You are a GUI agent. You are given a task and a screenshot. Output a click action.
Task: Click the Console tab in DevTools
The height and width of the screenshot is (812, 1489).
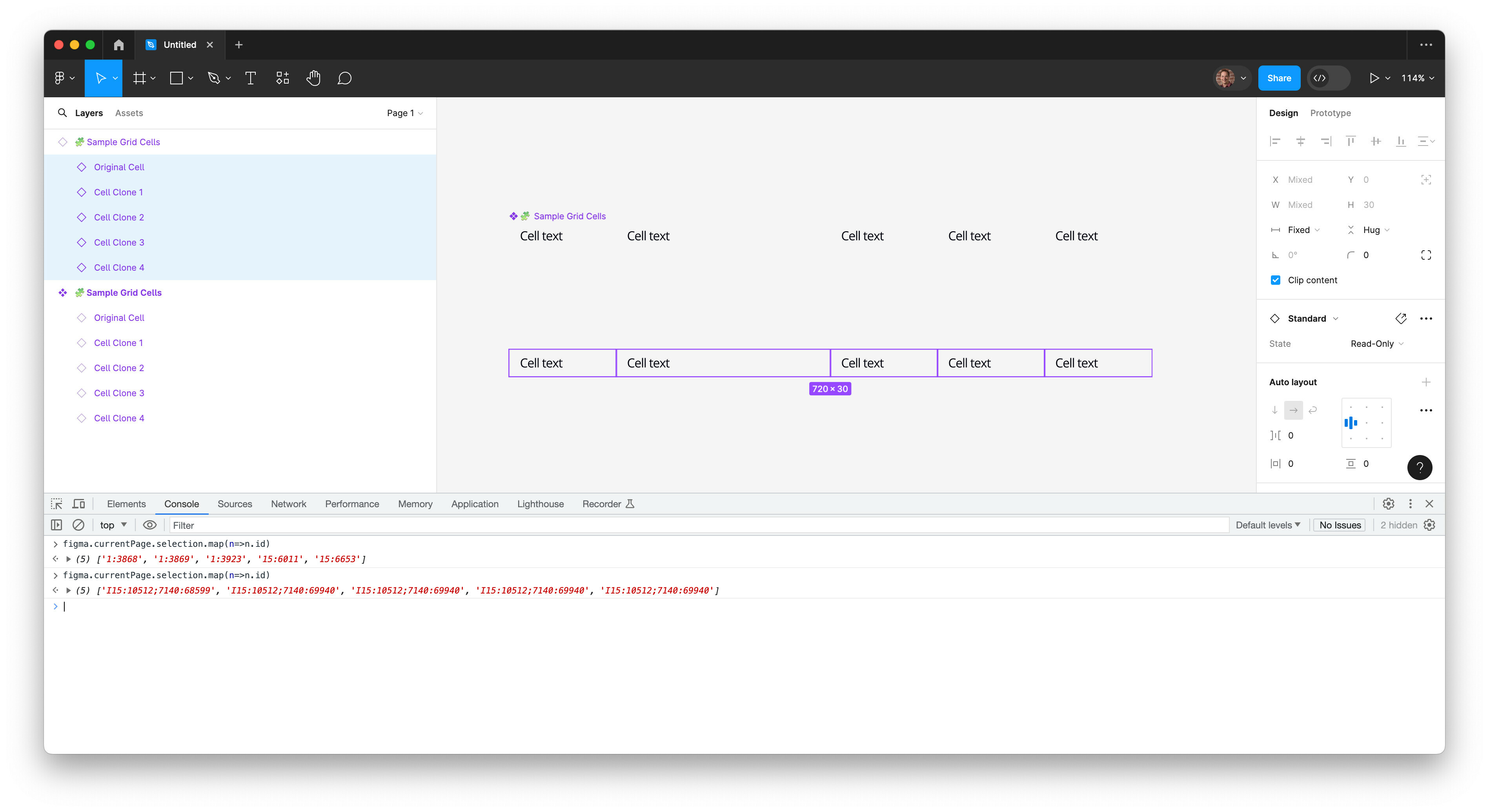tap(181, 503)
